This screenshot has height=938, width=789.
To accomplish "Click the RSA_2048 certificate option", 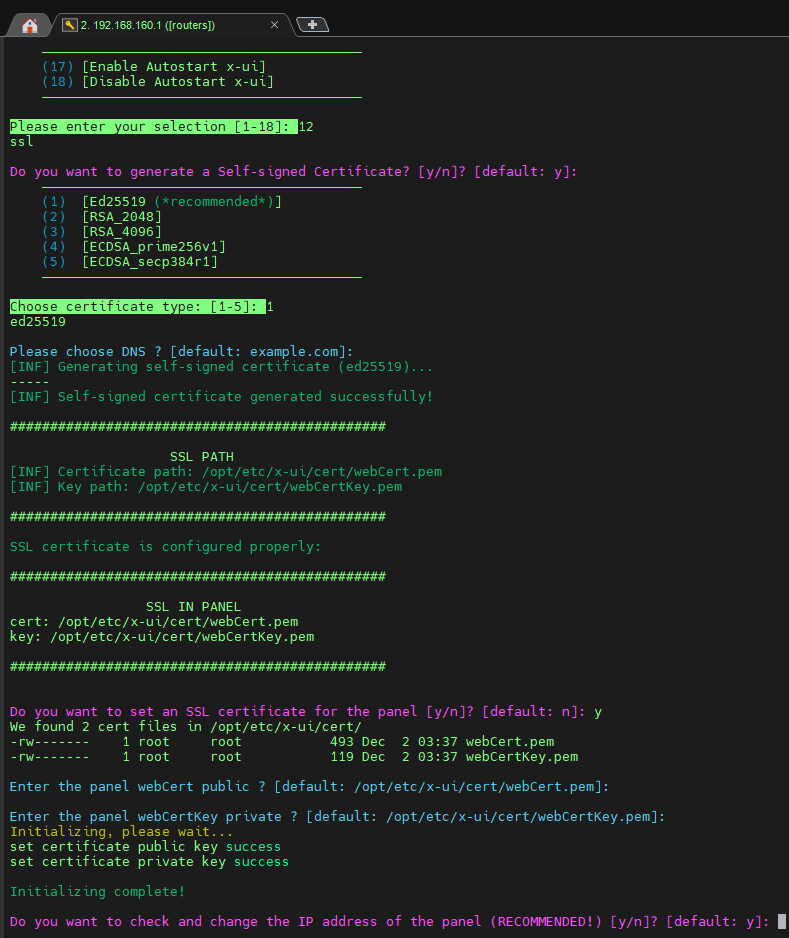I will tap(121, 217).
